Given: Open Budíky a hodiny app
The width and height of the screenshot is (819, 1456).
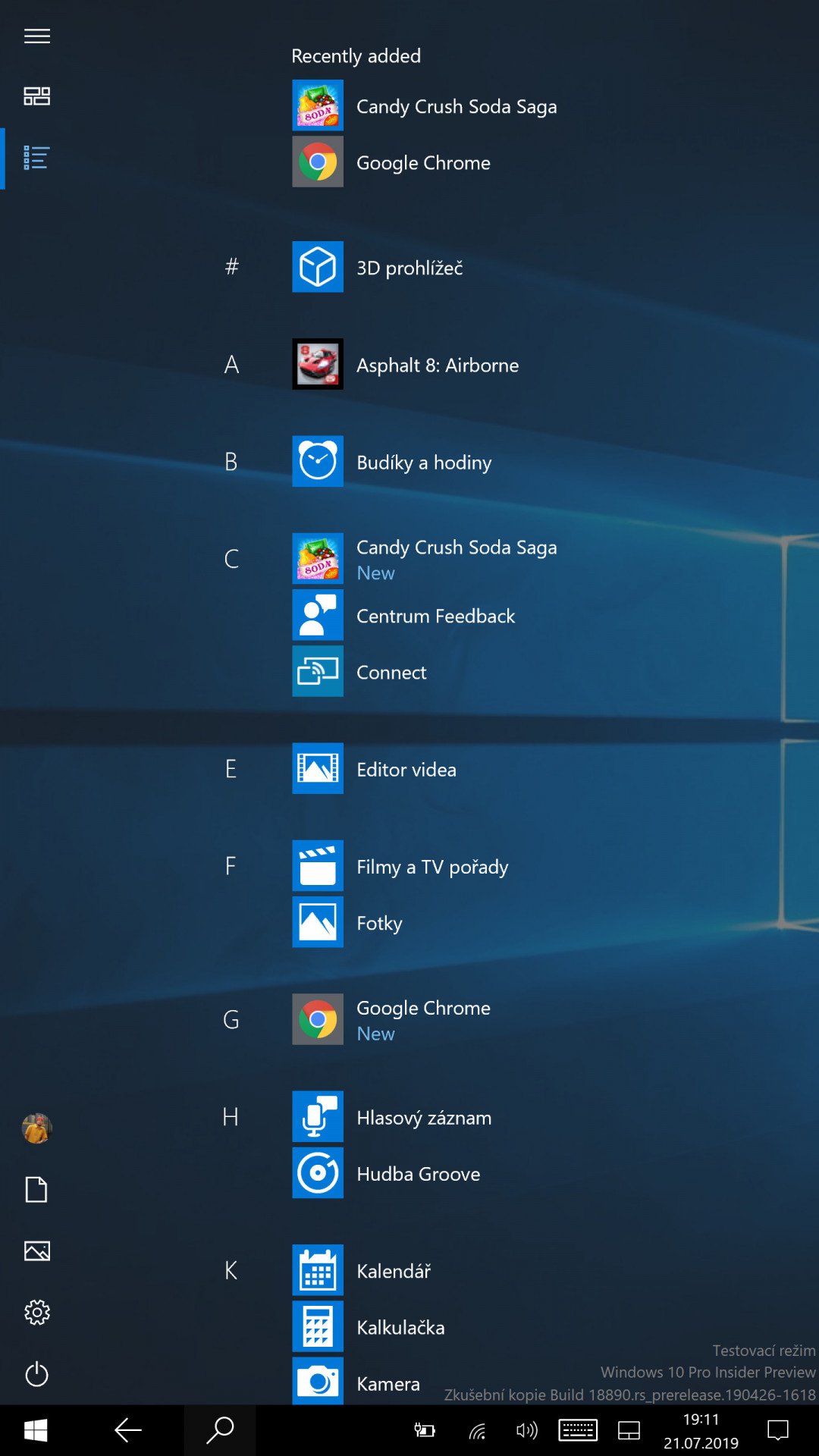Looking at the screenshot, I should click(x=392, y=461).
